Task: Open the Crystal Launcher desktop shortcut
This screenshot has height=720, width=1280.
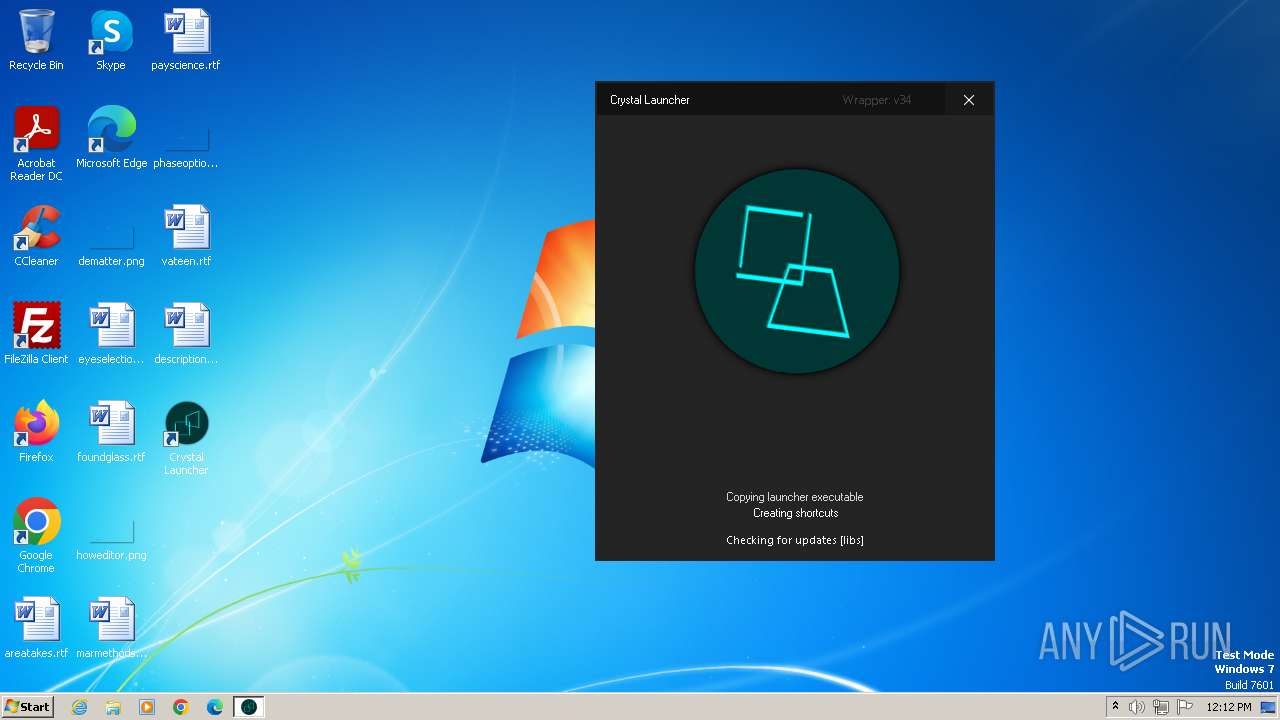Action: pos(186,438)
